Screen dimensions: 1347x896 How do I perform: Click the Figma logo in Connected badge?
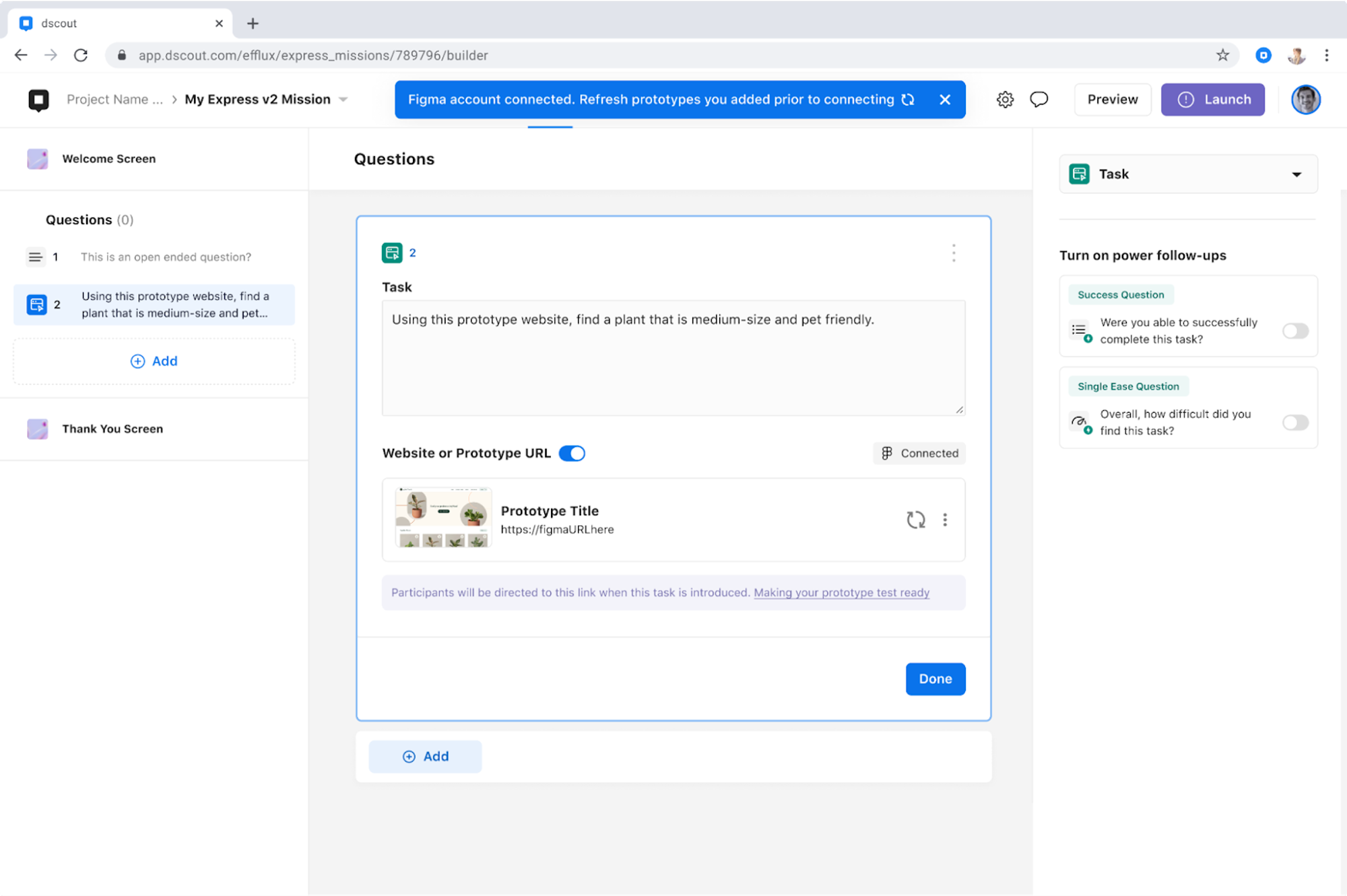[887, 453]
